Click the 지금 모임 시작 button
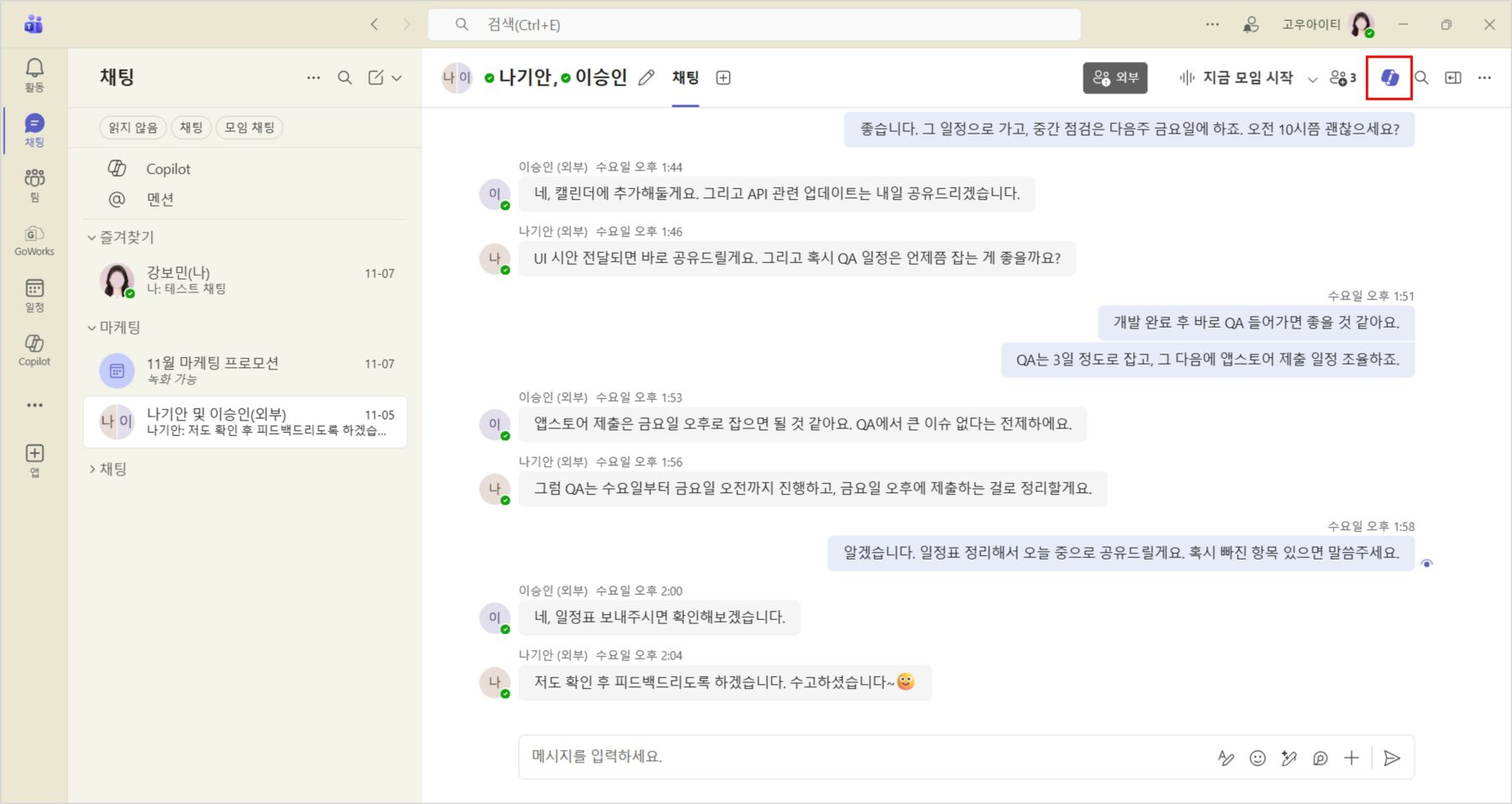1512x804 pixels. pos(1236,78)
